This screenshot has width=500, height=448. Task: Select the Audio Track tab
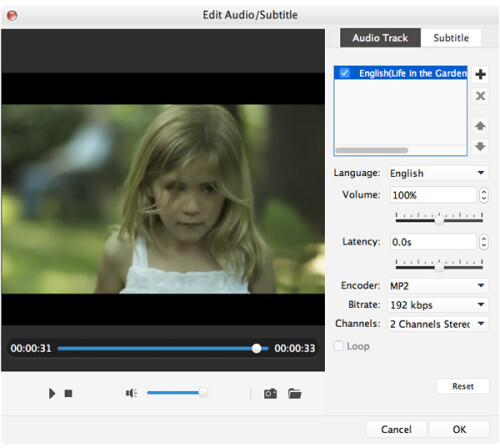coord(380,38)
